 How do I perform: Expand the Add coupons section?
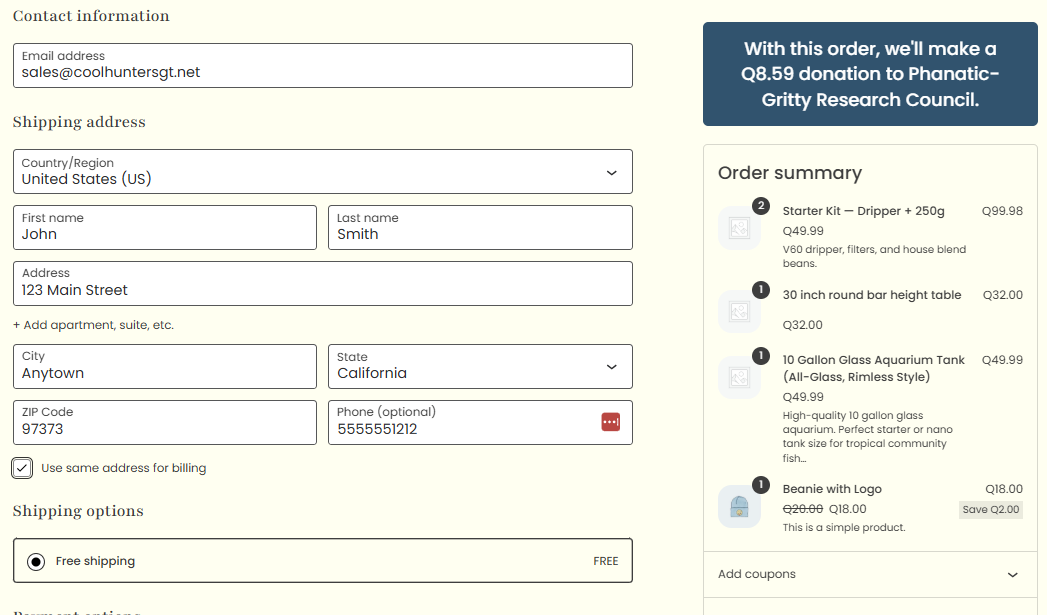[869, 574]
